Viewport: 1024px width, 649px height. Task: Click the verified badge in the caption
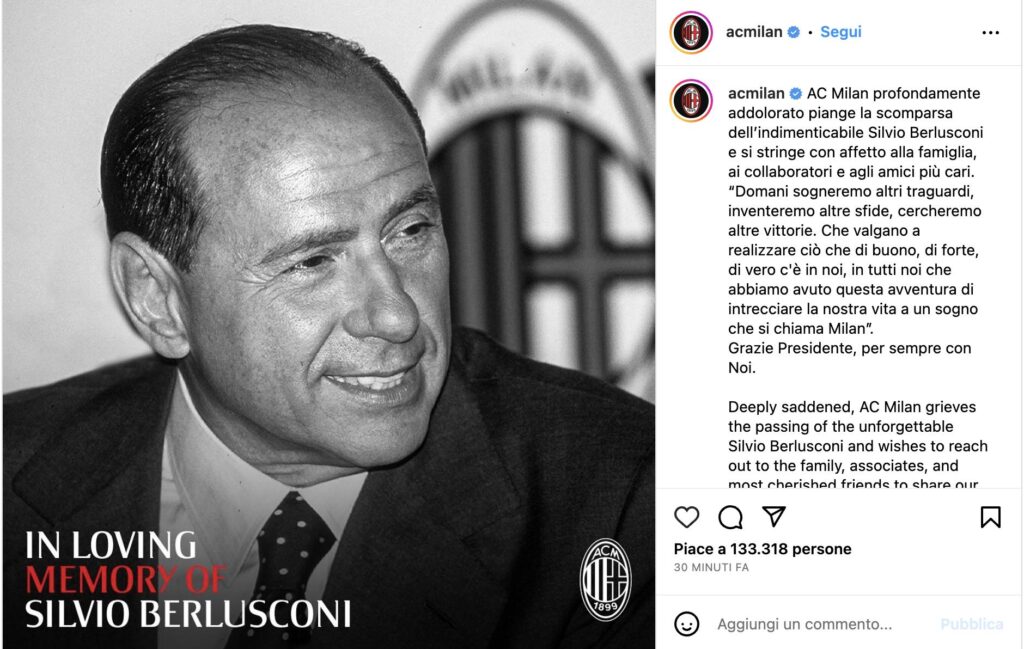pyautogui.click(x=795, y=93)
